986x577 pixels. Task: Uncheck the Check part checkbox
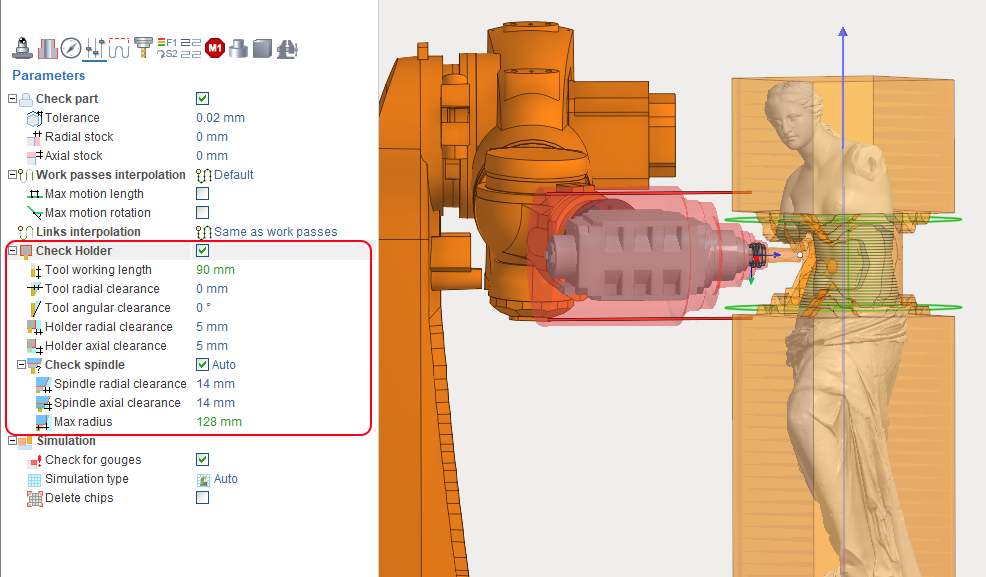point(202,99)
